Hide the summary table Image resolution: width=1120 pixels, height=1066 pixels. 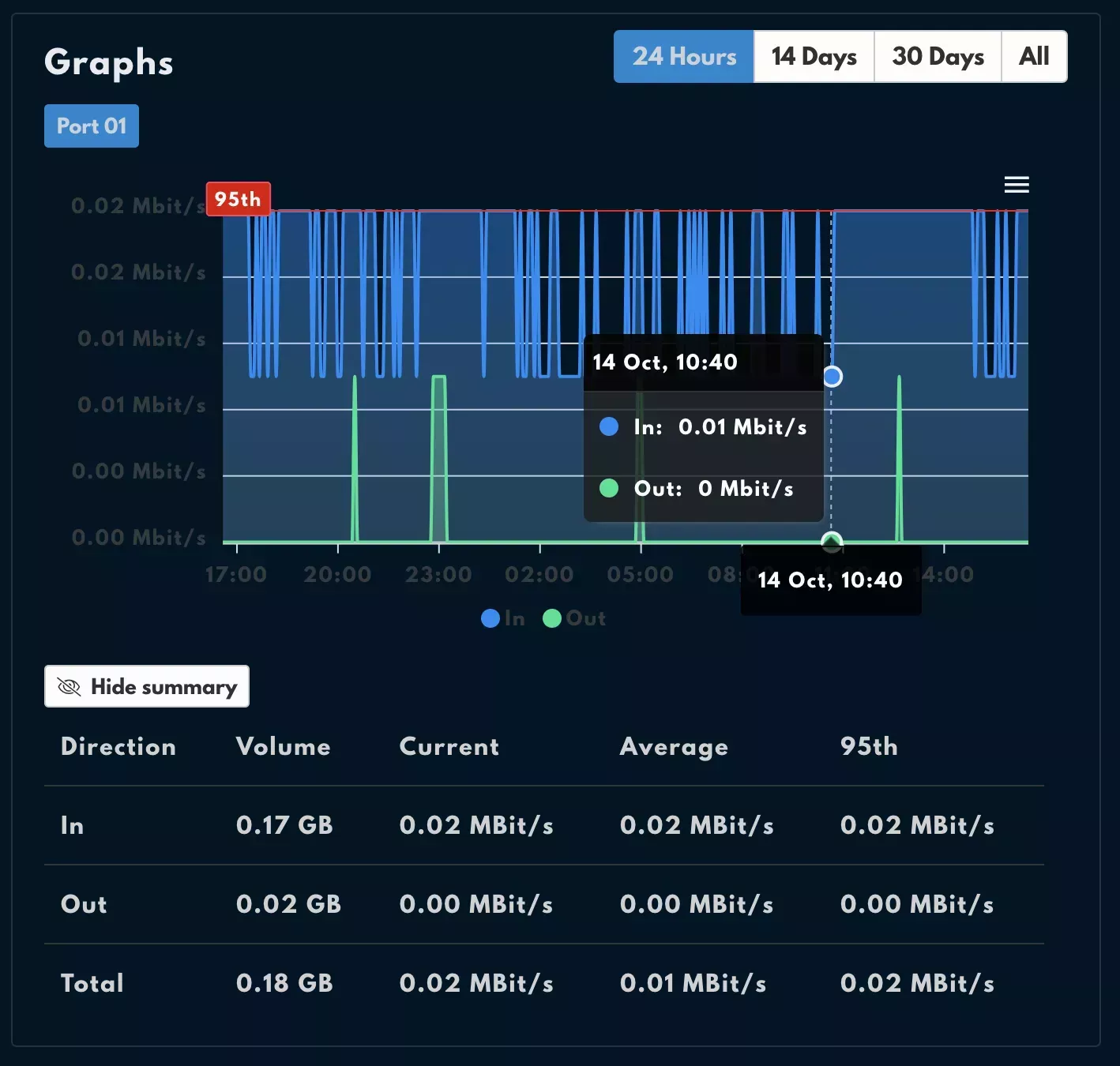(x=146, y=686)
